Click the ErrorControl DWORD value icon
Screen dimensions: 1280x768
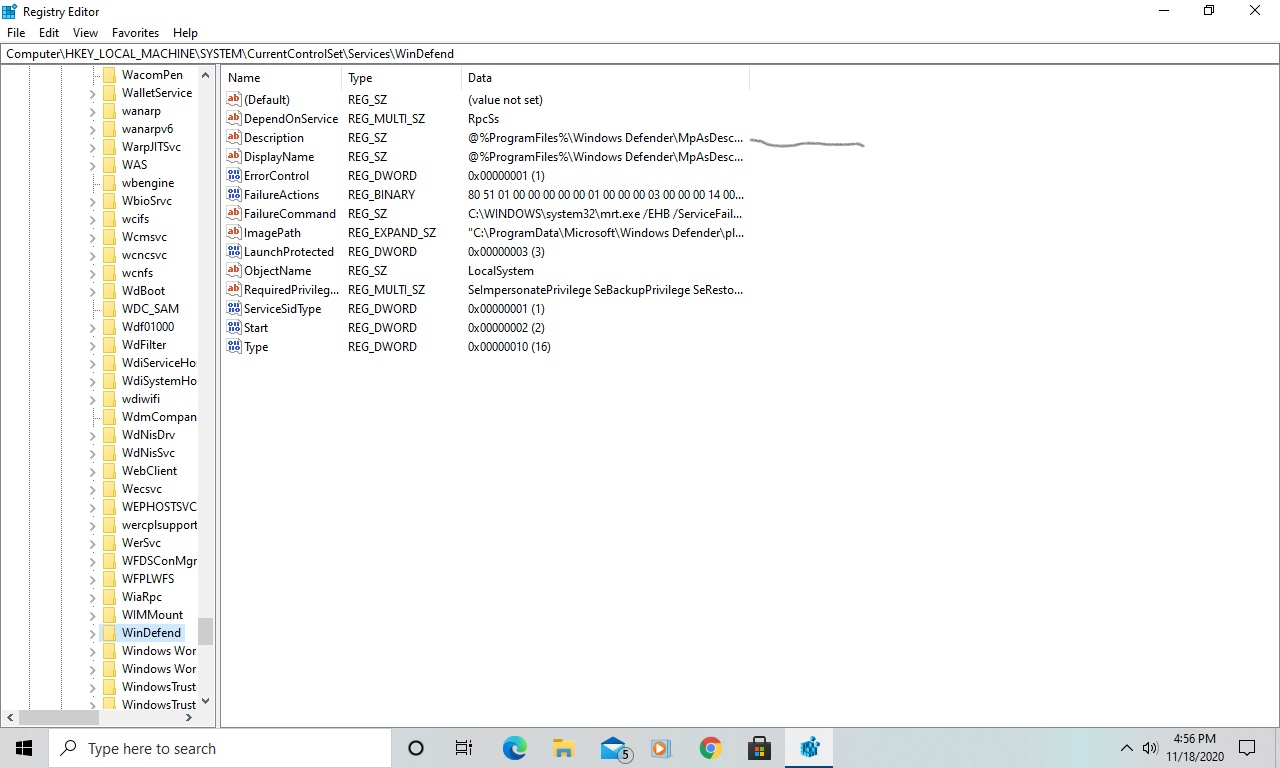pyautogui.click(x=234, y=176)
